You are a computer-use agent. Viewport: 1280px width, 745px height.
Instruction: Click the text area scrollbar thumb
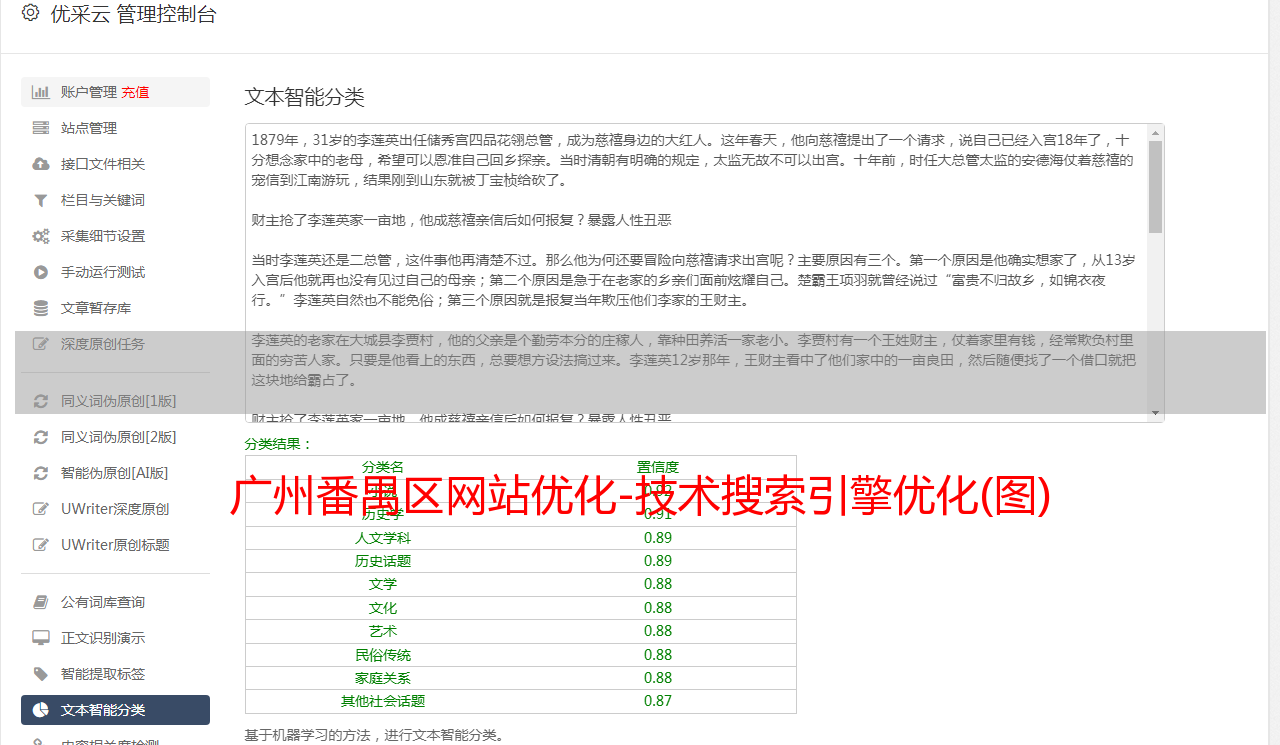(x=1155, y=187)
